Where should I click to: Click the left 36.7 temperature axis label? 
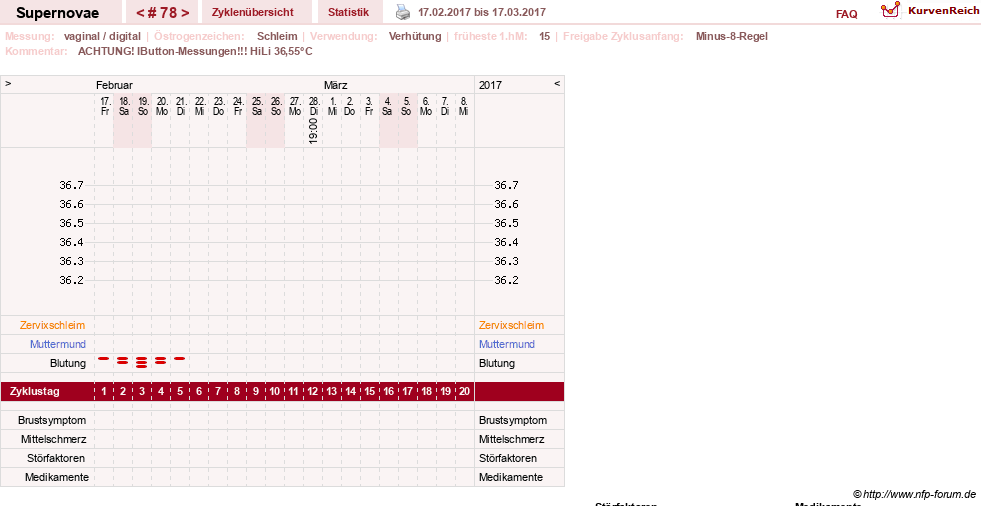point(71,185)
